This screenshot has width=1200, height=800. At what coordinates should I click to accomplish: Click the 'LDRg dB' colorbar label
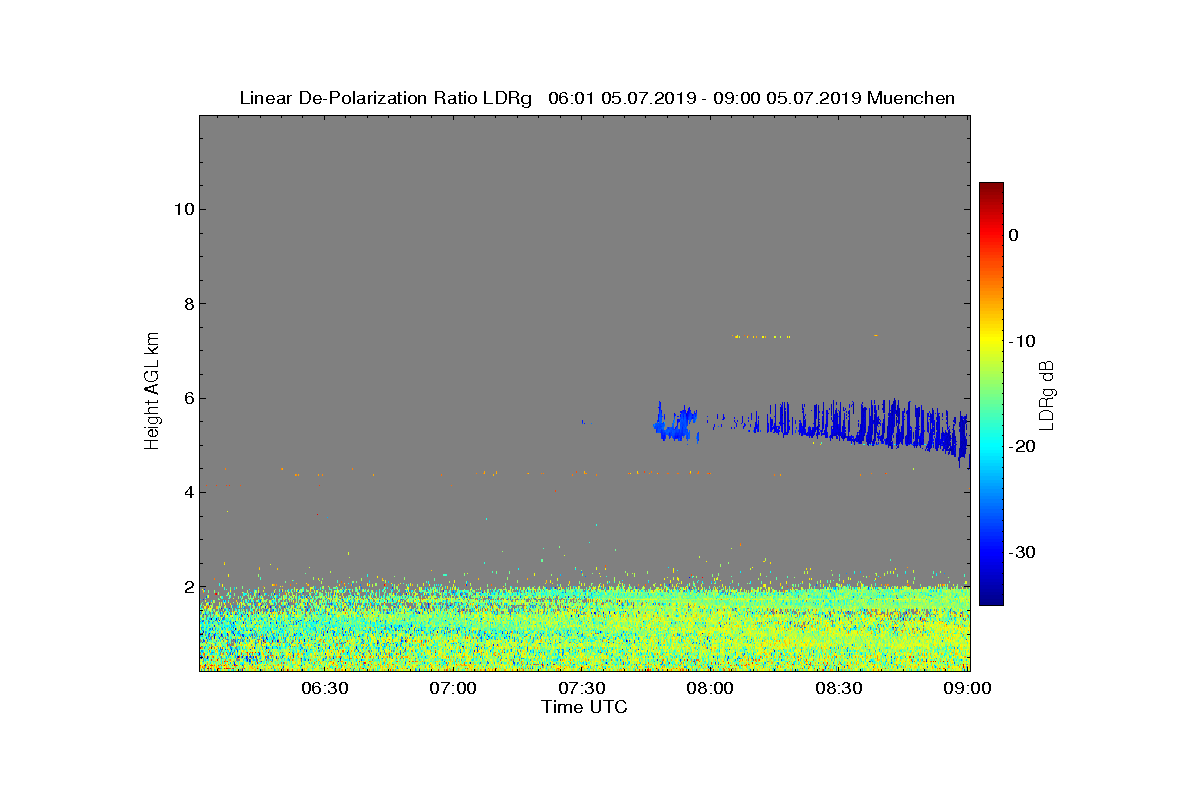(x=1047, y=394)
